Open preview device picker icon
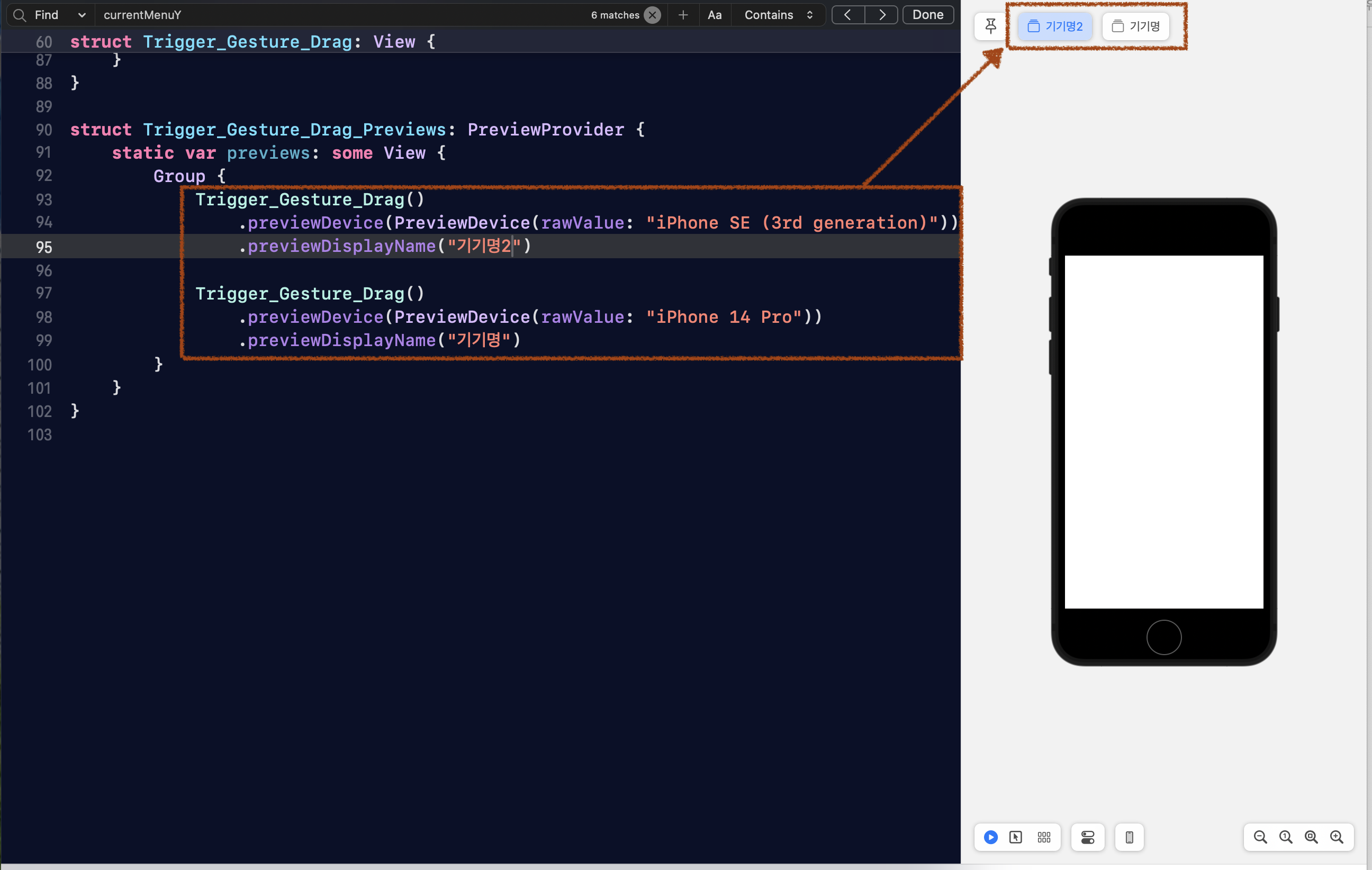The height and width of the screenshot is (870, 1372). 1129,837
